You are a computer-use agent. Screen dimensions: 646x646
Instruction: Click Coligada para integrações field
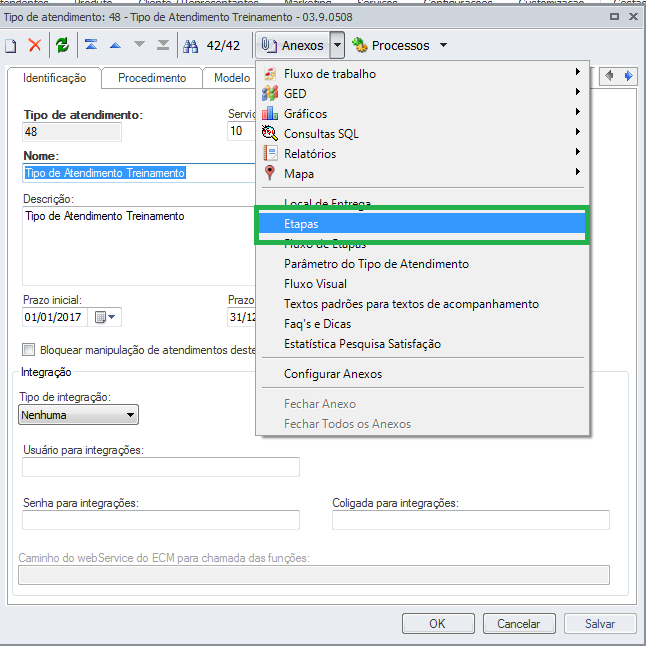pos(470,520)
